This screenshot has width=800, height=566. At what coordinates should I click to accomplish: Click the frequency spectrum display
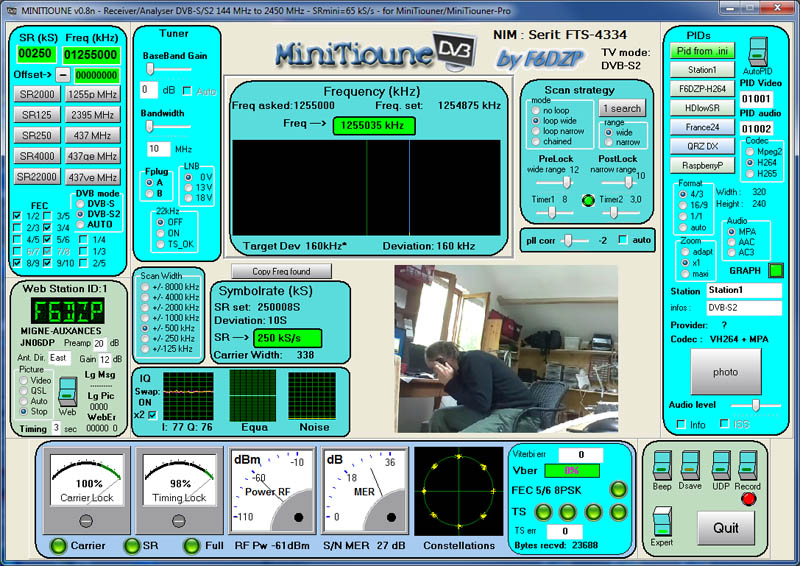coord(366,187)
